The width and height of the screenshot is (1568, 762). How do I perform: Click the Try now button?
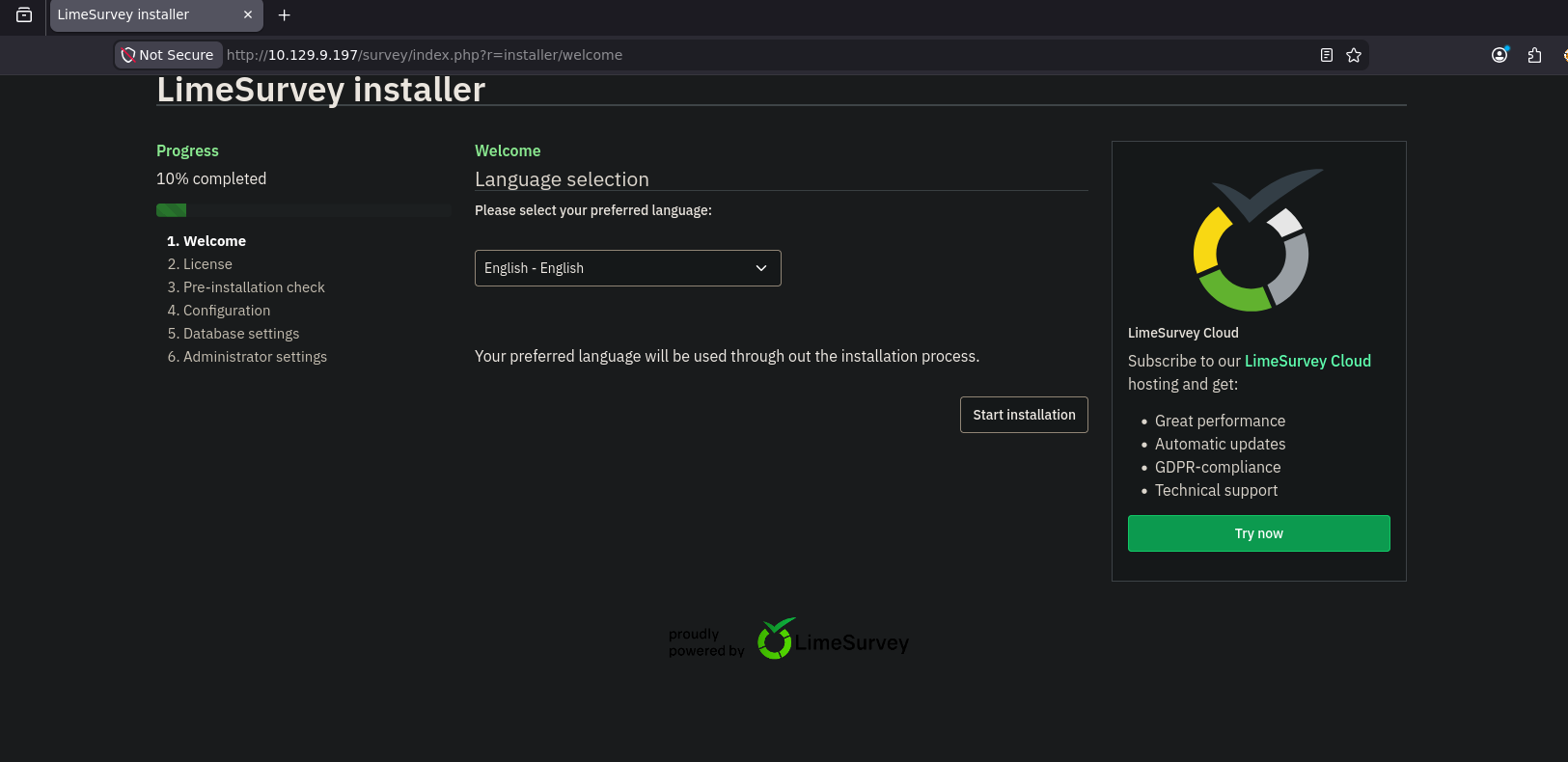pos(1259,533)
